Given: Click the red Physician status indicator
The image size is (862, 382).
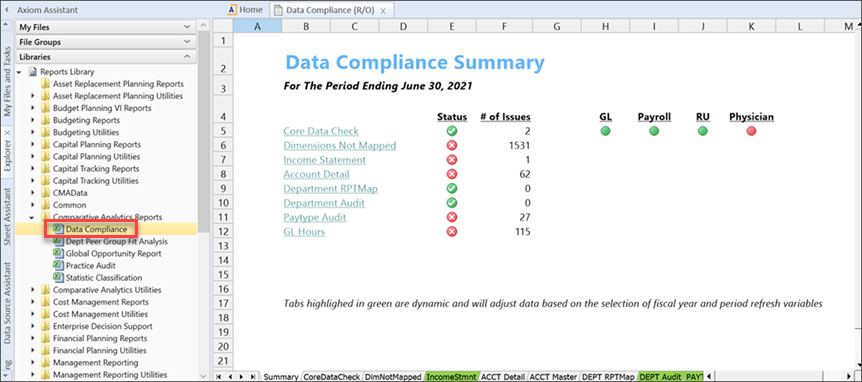Looking at the screenshot, I should pyautogui.click(x=752, y=131).
